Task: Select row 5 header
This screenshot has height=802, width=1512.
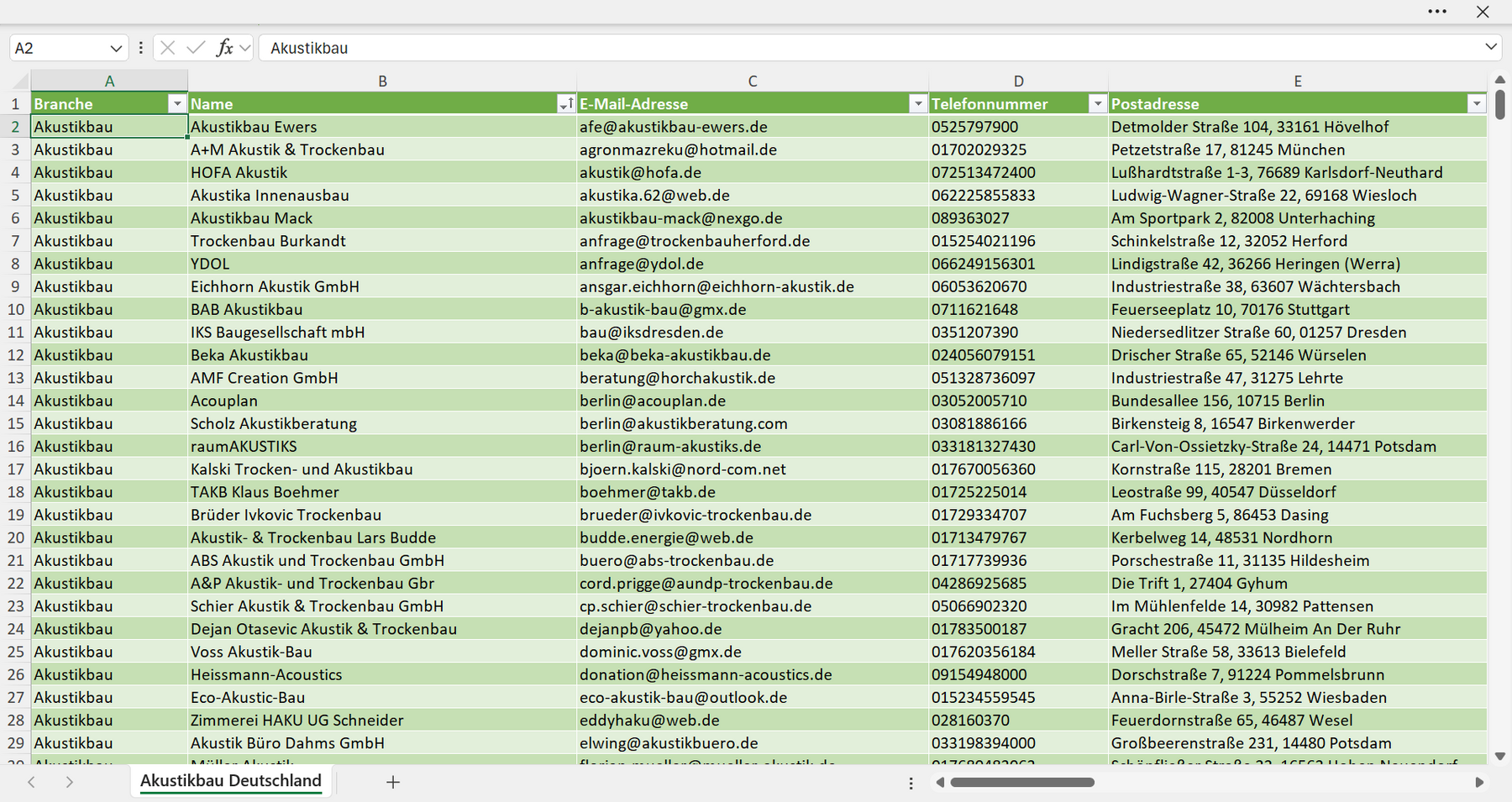Action: [15, 195]
